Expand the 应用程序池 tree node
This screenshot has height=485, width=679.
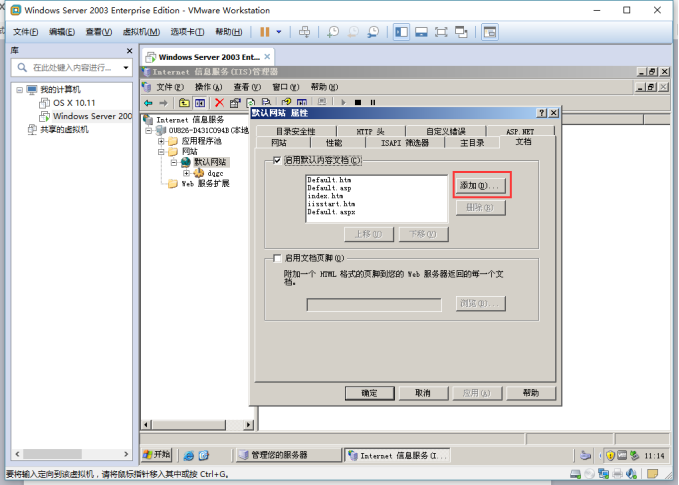point(160,141)
